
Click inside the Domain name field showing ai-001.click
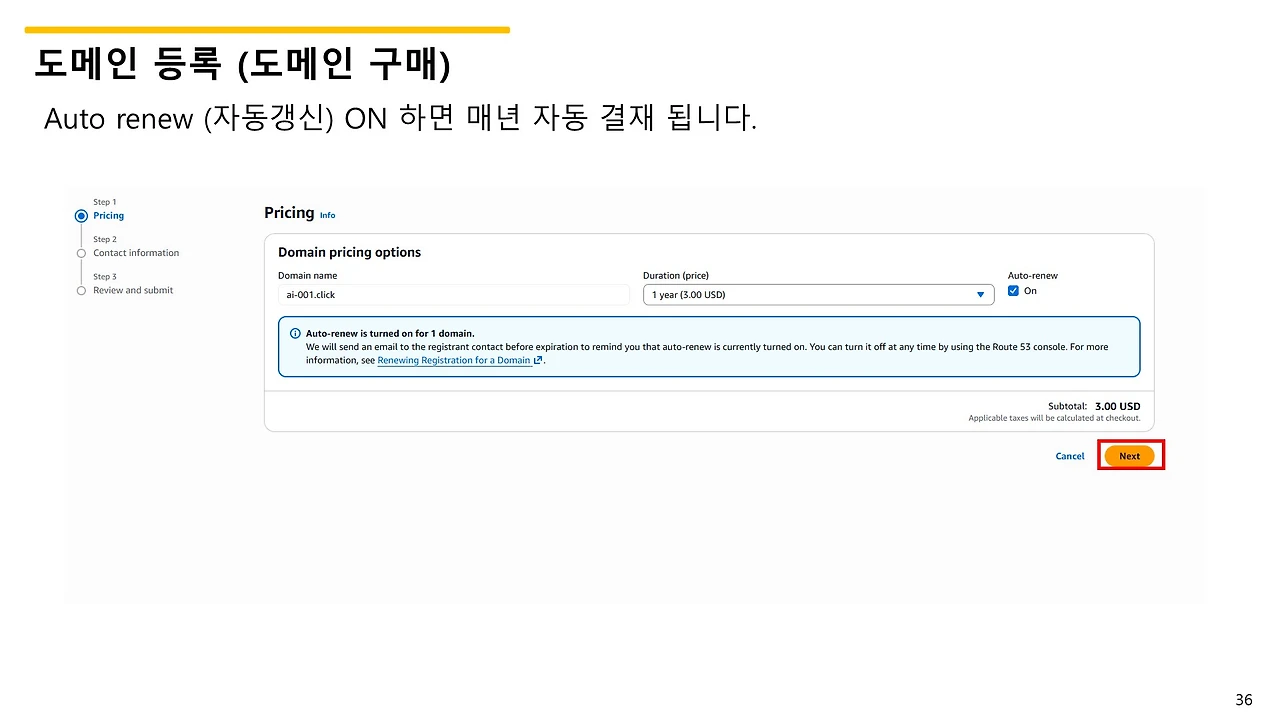pos(454,294)
